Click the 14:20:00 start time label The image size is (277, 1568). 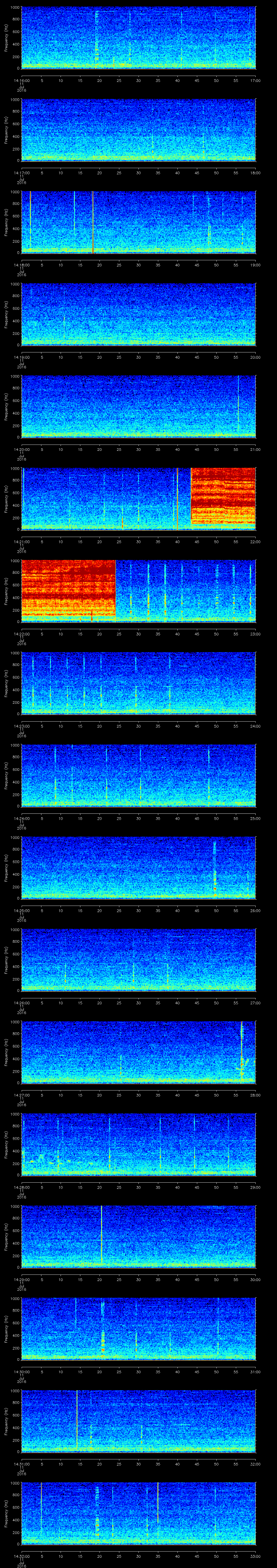(21, 449)
